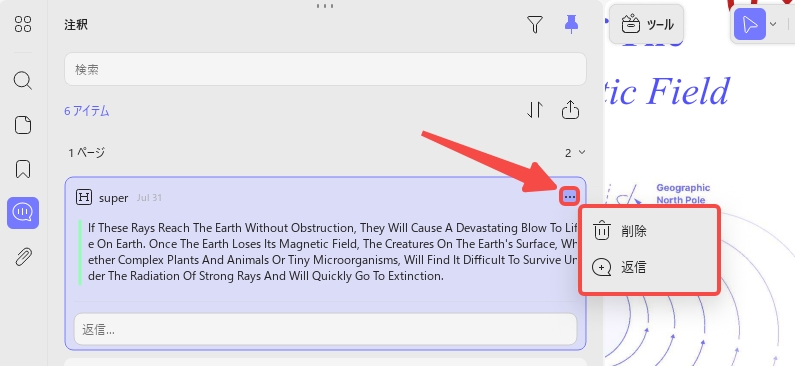Open the attachments paperclip icon
The height and width of the screenshot is (366, 795).
pyautogui.click(x=23, y=257)
